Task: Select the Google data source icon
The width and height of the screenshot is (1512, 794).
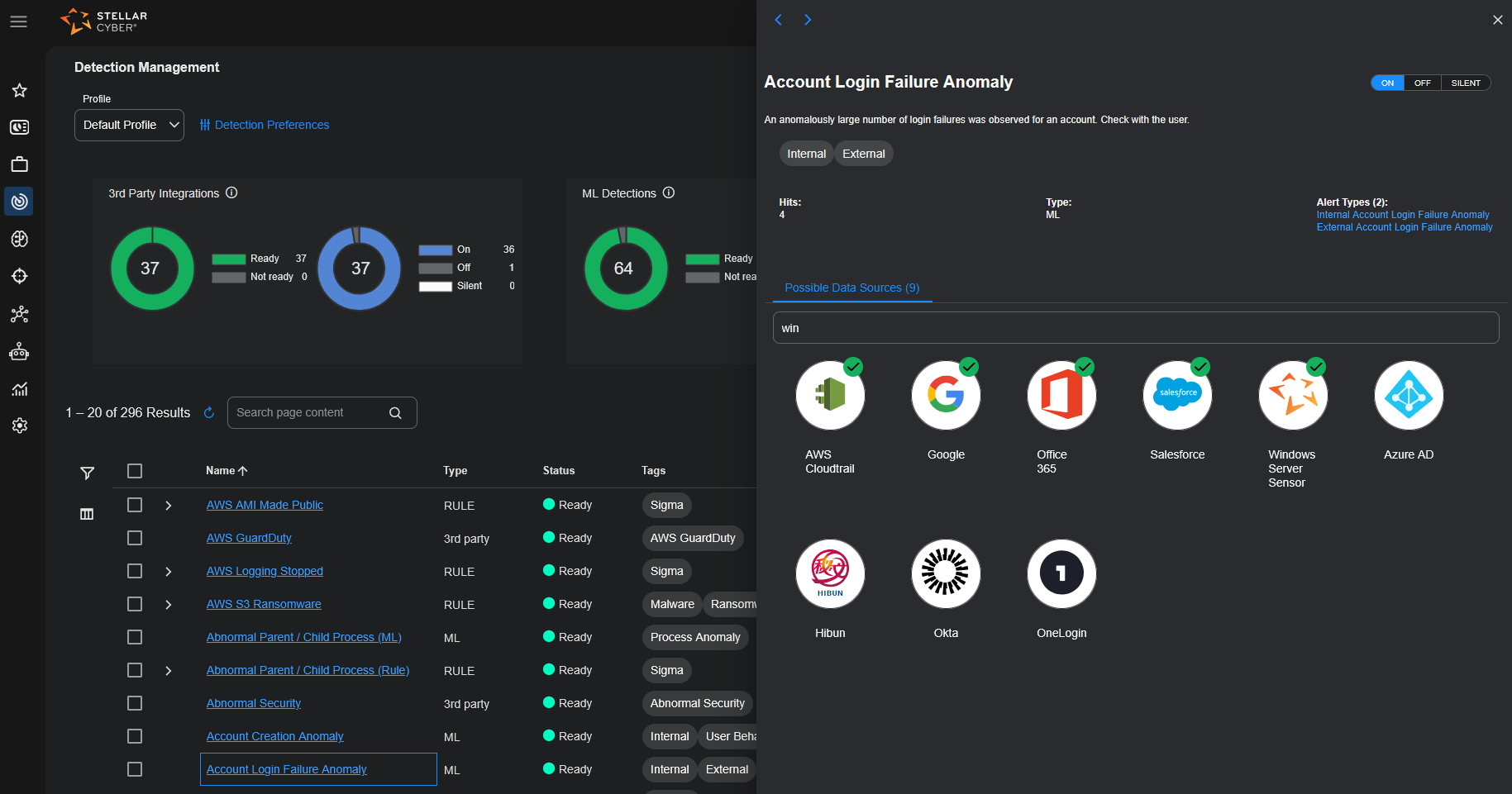Action: tap(946, 396)
